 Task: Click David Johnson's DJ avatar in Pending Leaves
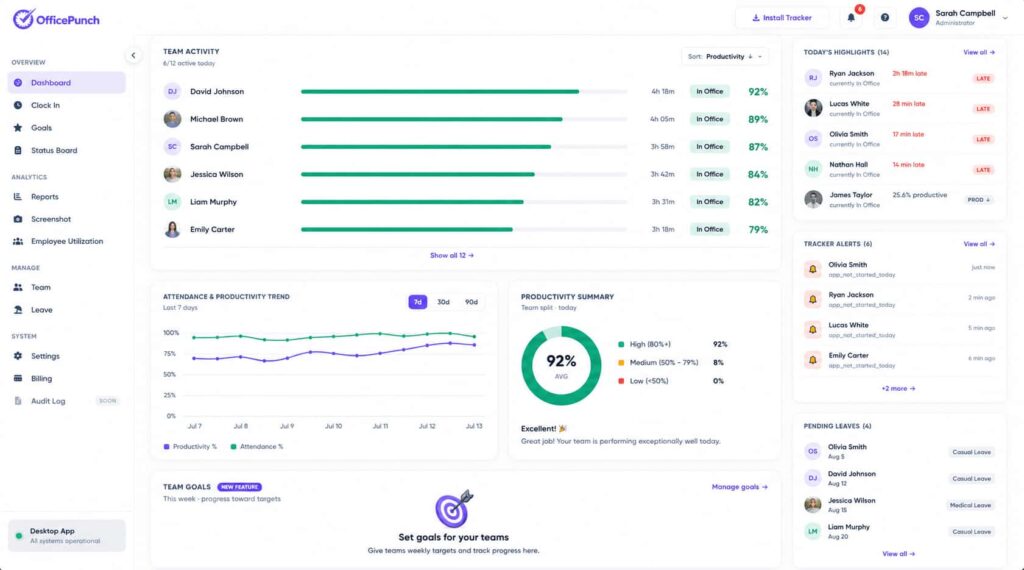pos(812,478)
